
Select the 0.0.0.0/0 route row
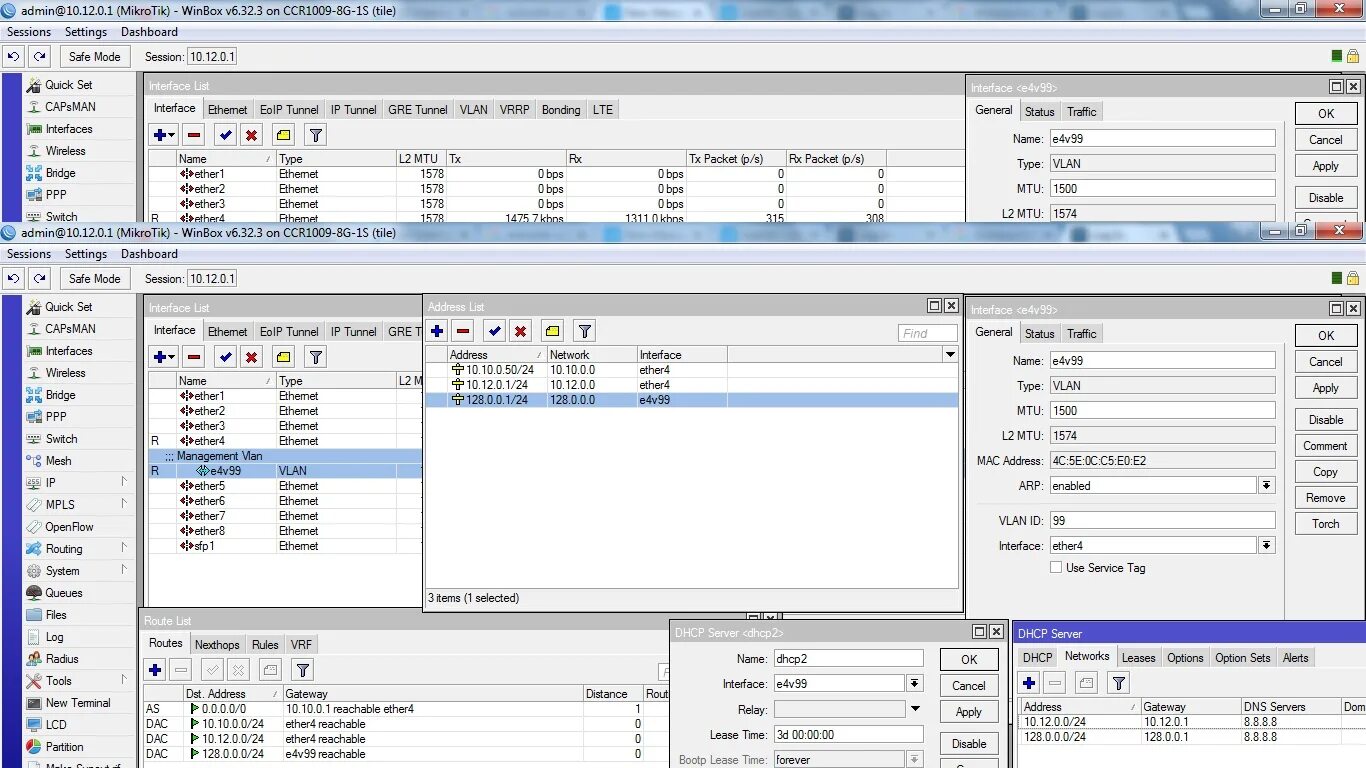pyautogui.click(x=406, y=708)
